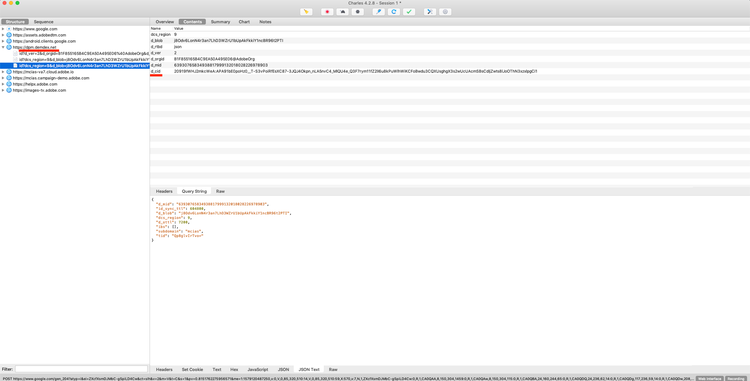
Task: Select the d_blob parameter row
Action: point(450,41)
